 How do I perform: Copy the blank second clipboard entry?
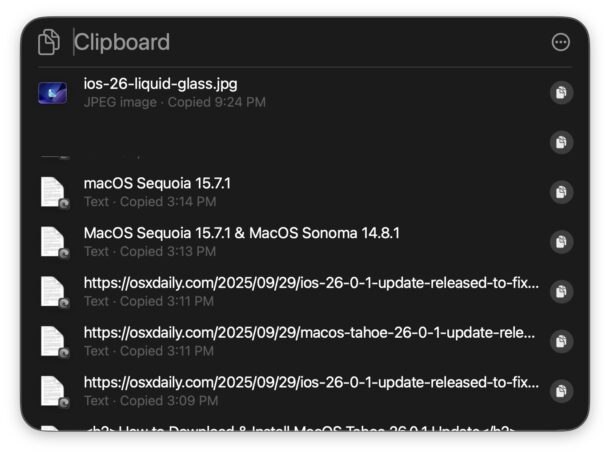(x=561, y=142)
